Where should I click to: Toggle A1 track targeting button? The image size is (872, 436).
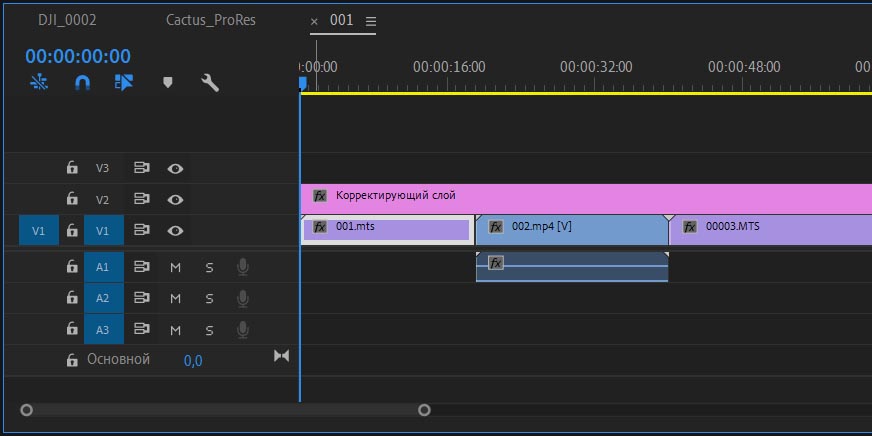coord(103,267)
